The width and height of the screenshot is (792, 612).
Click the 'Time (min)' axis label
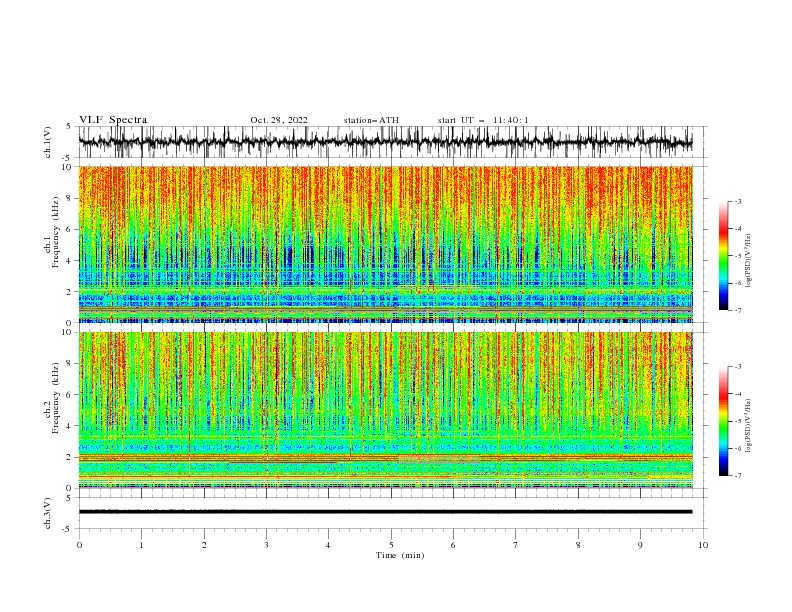tap(400, 555)
